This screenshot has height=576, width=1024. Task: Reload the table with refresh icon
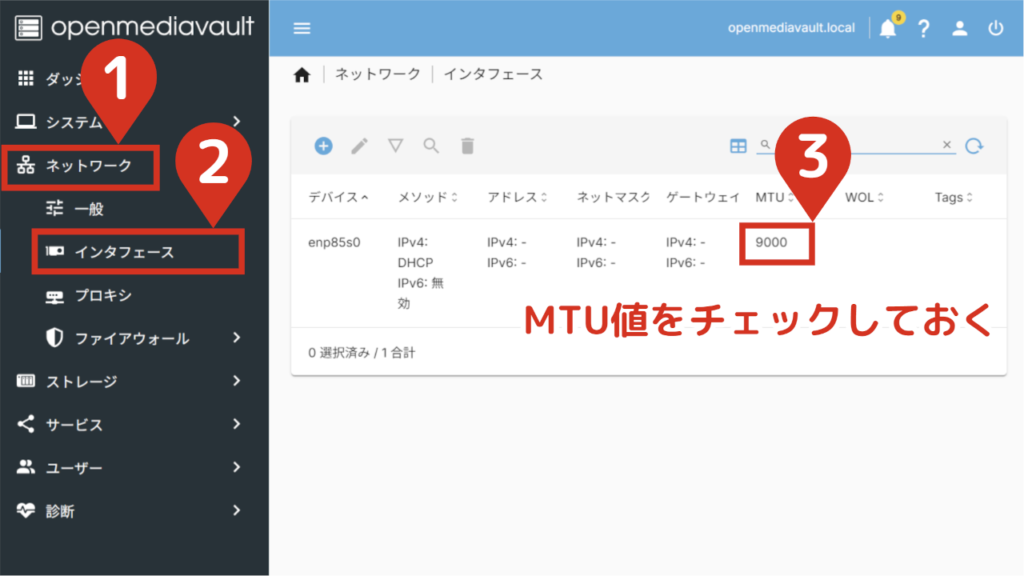[974, 146]
